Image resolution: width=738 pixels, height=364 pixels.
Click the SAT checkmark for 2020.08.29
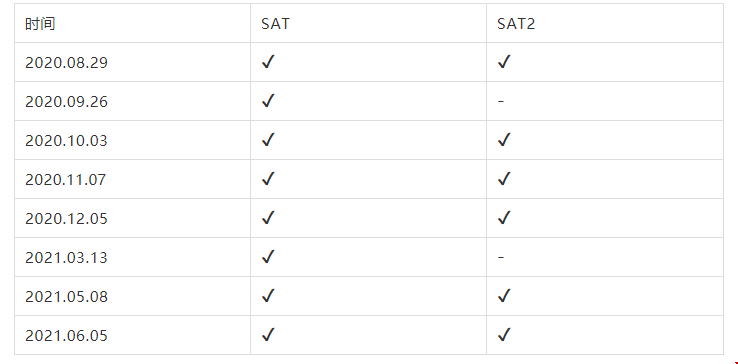[268, 62]
